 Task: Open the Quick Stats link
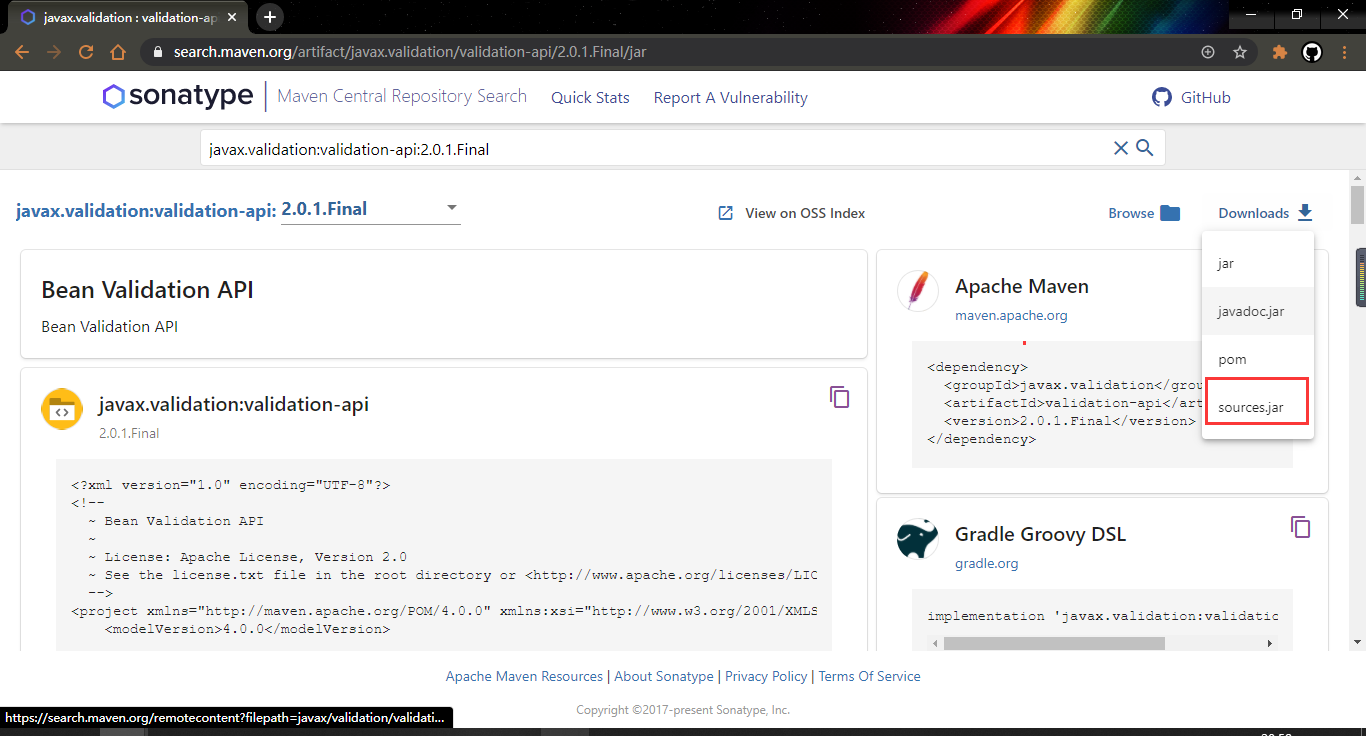click(x=590, y=97)
